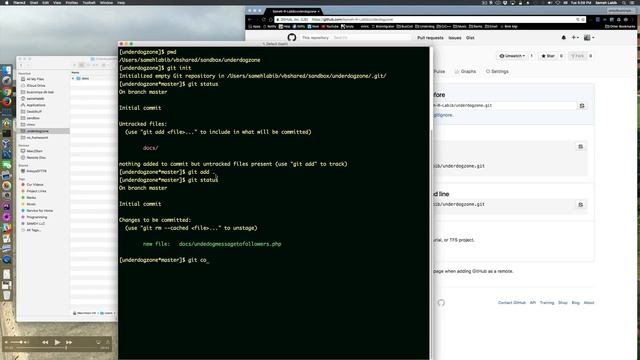Star the underdogzone repository
The width and height of the screenshot is (640, 360).
pyautogui.click(x=548, y=56)
